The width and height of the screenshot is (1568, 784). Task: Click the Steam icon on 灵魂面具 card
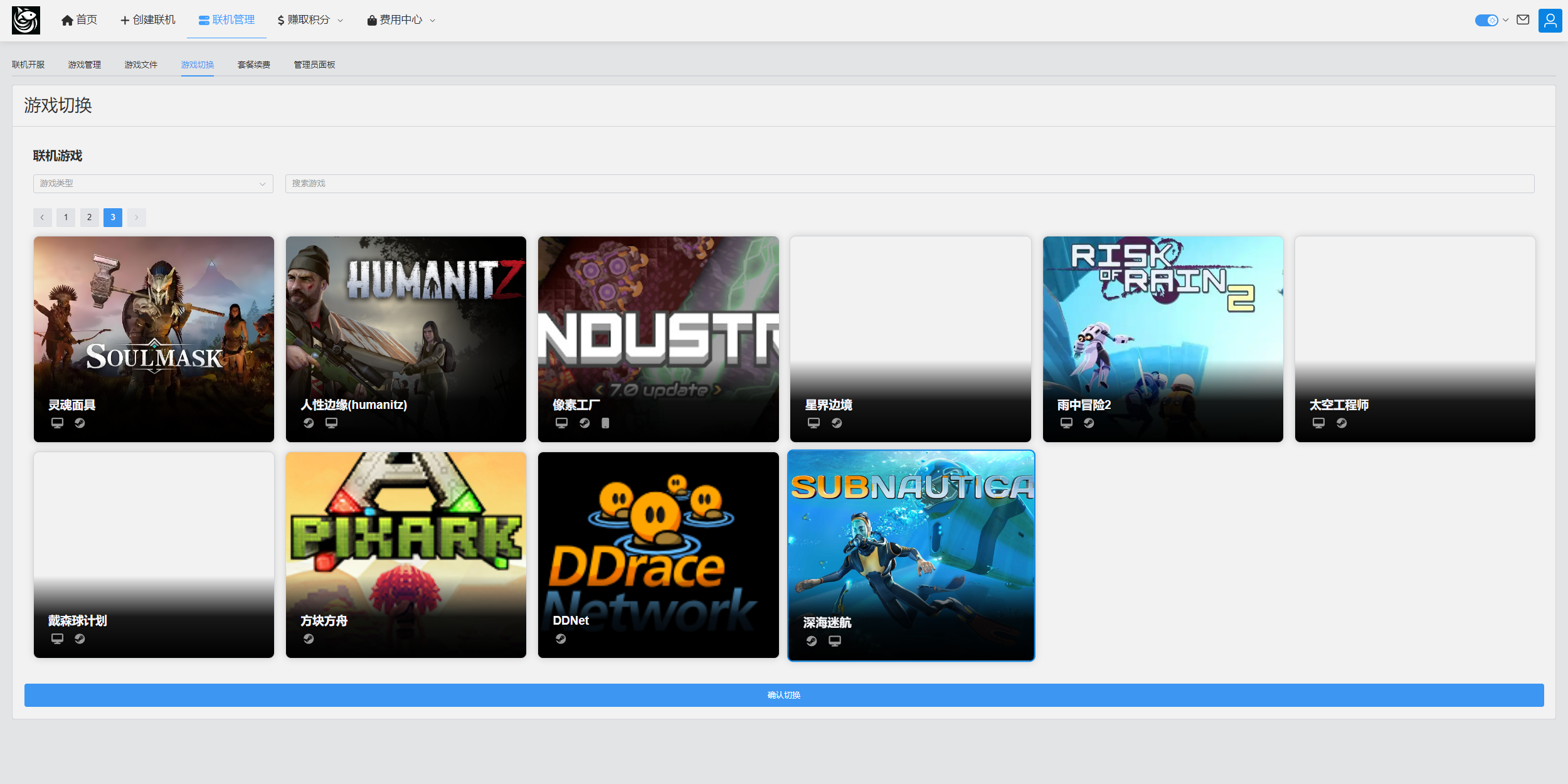80,423
